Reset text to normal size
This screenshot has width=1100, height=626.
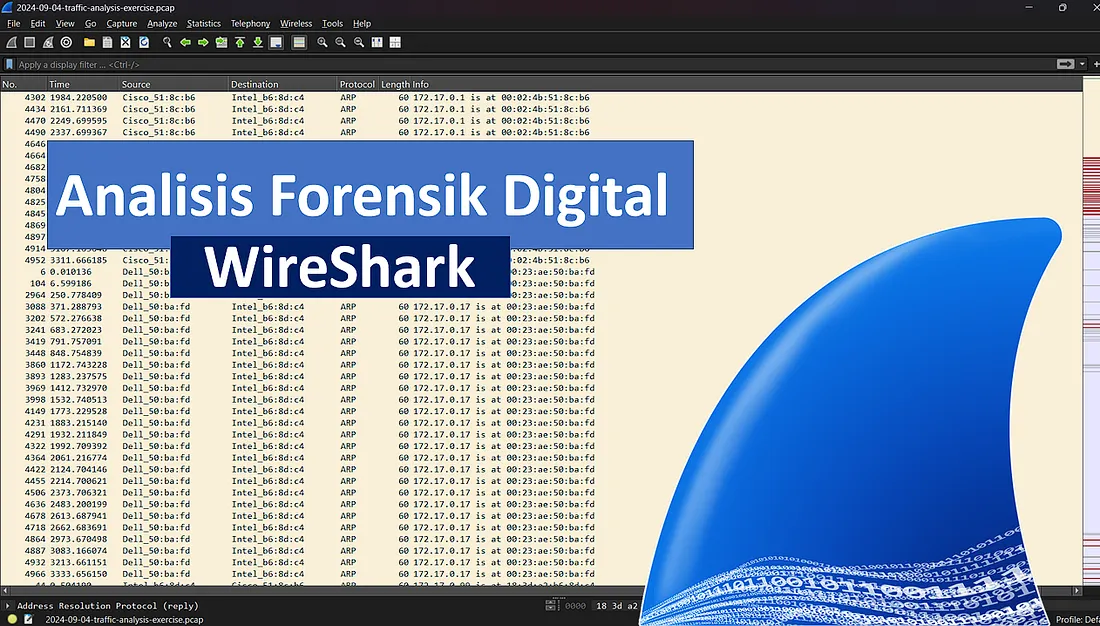click(358, 42)
